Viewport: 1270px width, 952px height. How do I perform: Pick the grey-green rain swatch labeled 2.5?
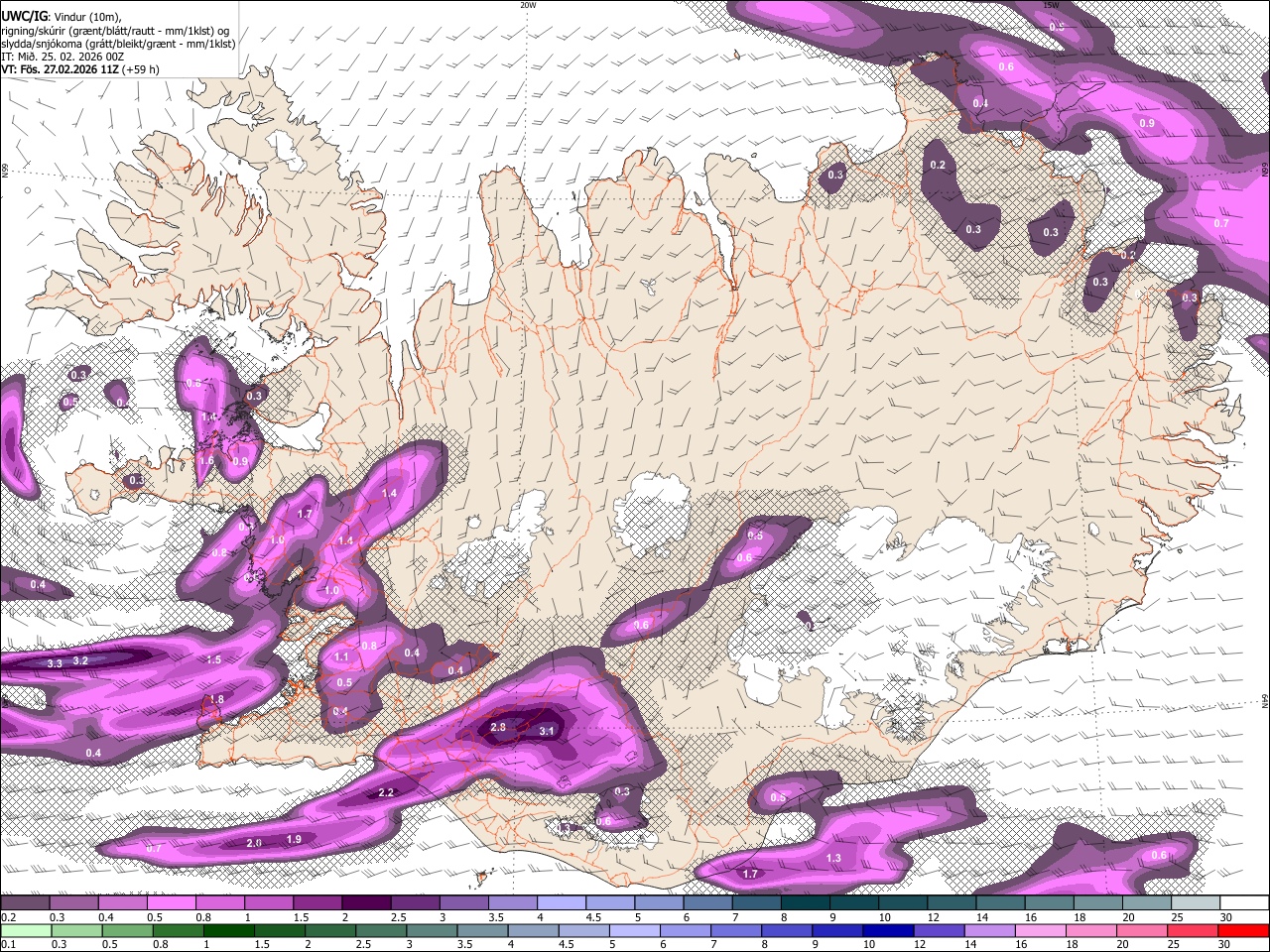point(381,930)
